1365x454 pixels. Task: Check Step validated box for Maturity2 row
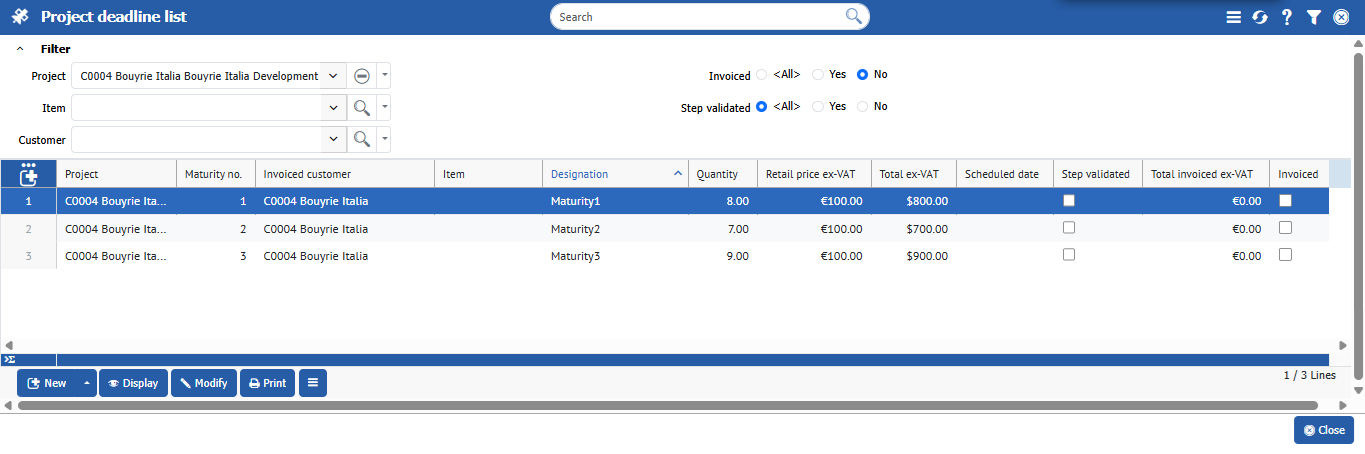click(1069, 228)
